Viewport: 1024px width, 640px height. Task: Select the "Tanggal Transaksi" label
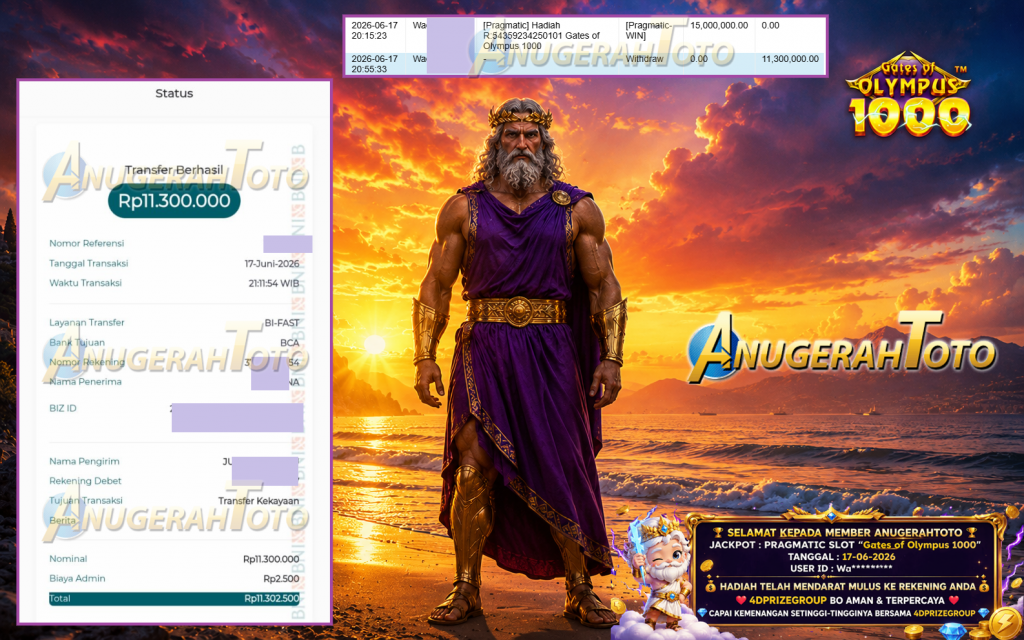pos(89,263)
